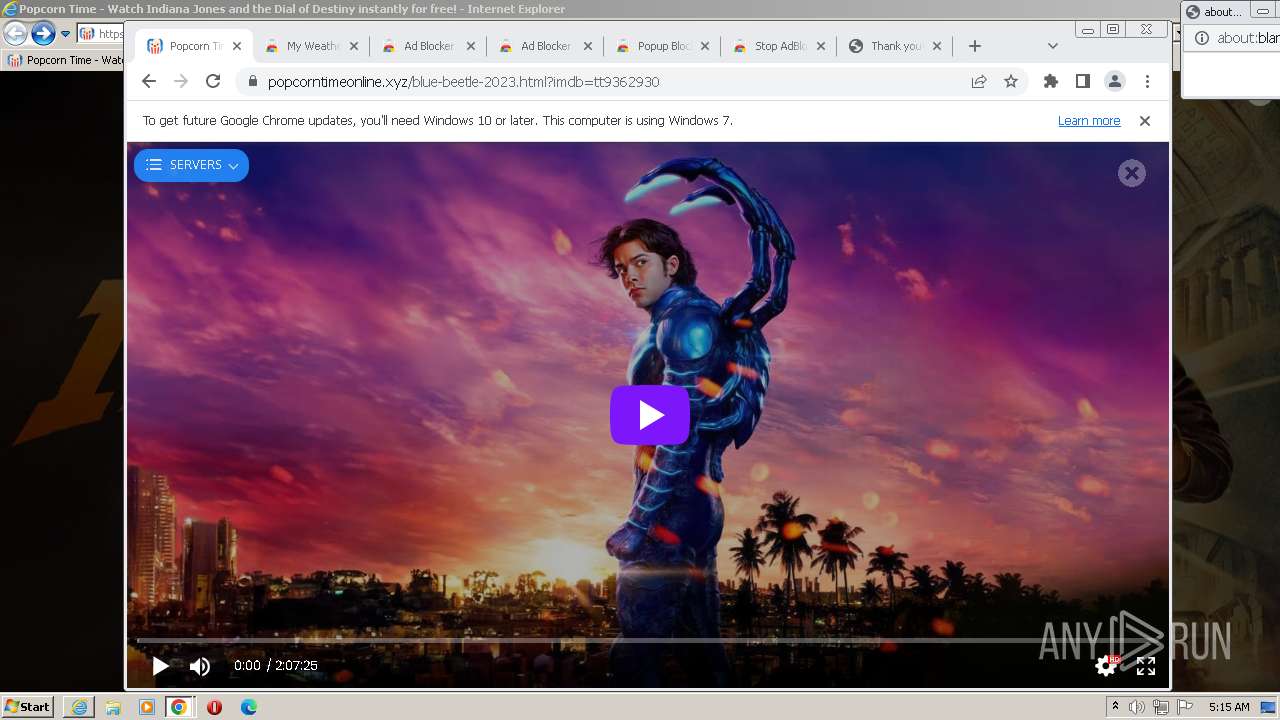Start playback with the small play icon
Screen dimensions: 1280x720
click(x=160, y=665)
